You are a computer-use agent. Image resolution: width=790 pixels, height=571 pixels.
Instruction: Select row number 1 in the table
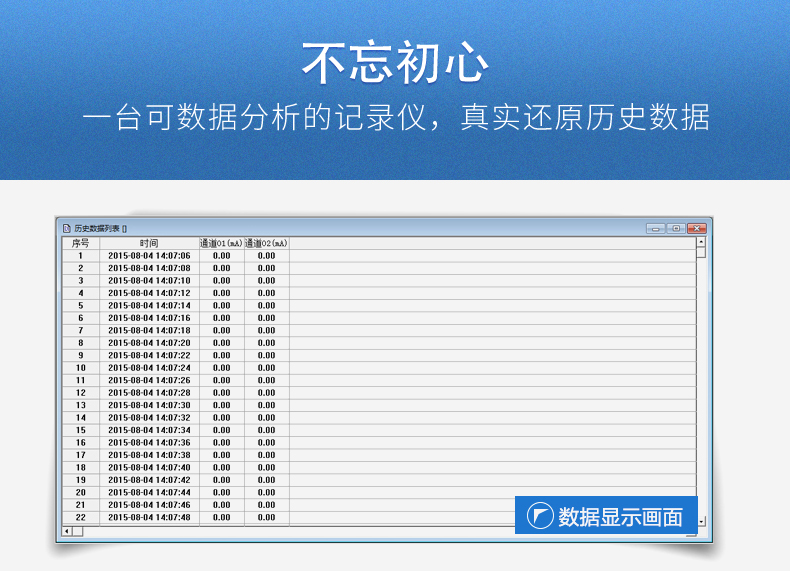[81, 256]
